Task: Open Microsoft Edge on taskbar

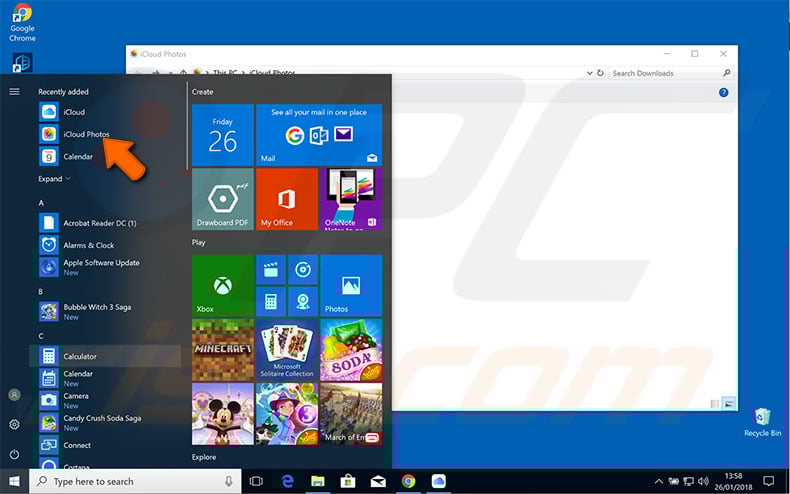Action: (x=288, y=481)
